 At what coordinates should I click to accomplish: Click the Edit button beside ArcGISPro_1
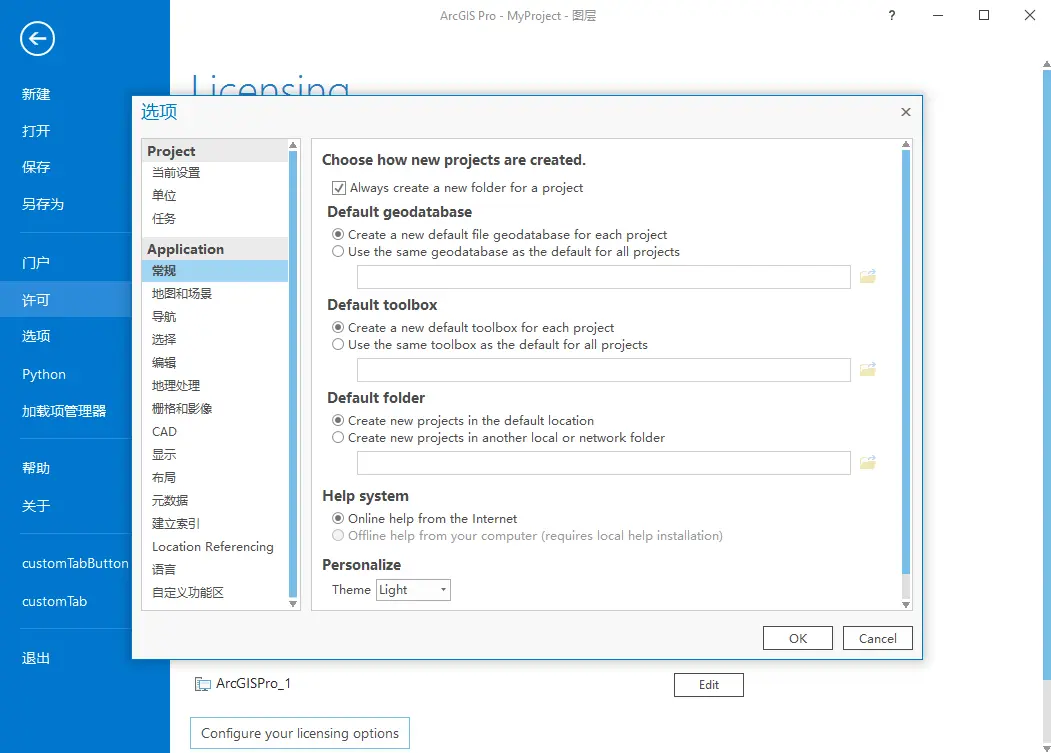tap(708, 685)
